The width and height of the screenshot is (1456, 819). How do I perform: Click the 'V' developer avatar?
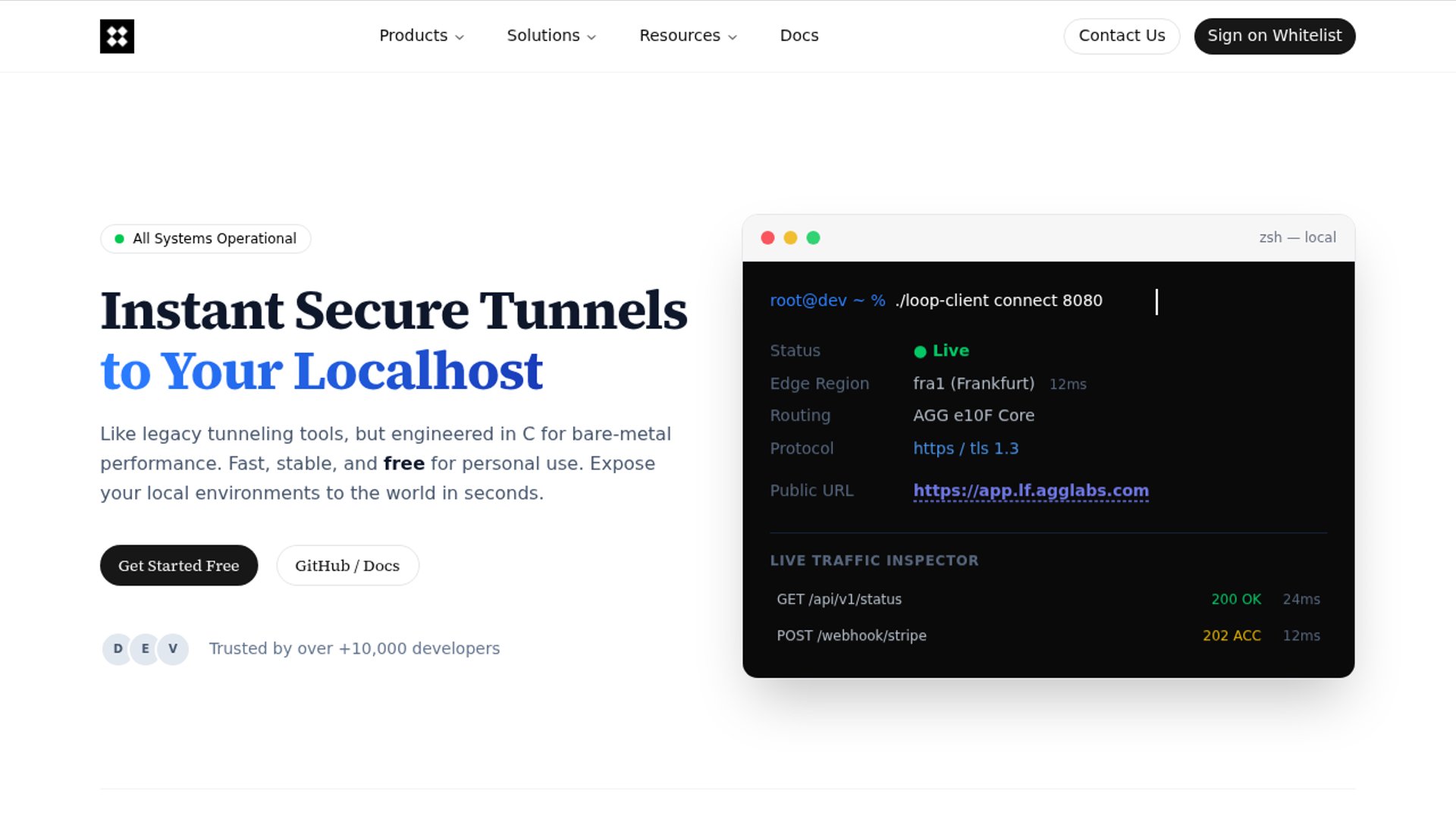coord(173,649)
